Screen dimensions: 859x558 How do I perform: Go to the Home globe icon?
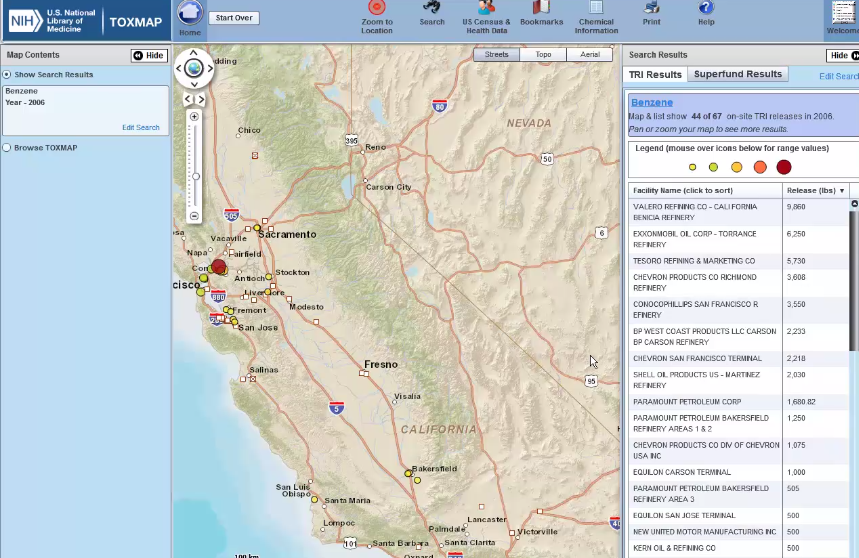(190, 13)
